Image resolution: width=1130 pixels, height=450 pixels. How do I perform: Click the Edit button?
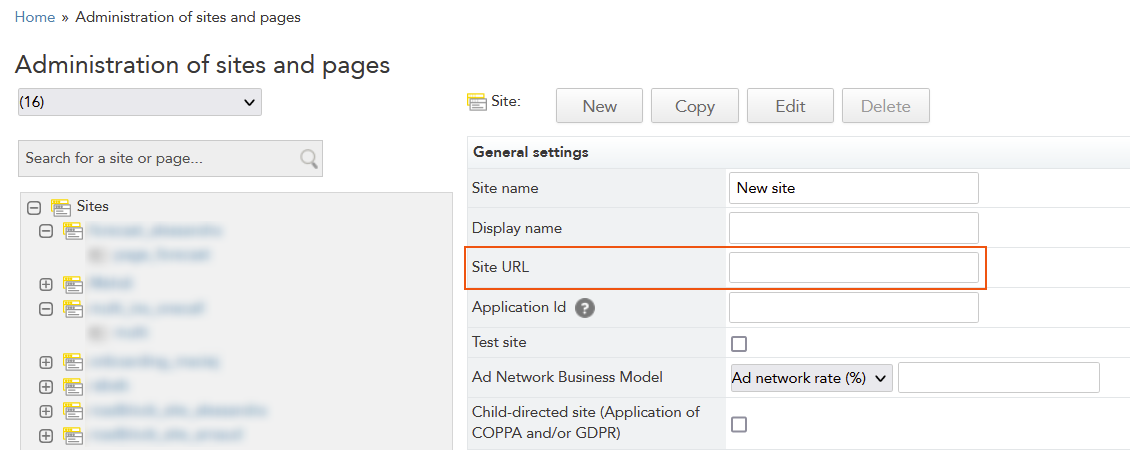pyautogui.click(x=790, y=106)
